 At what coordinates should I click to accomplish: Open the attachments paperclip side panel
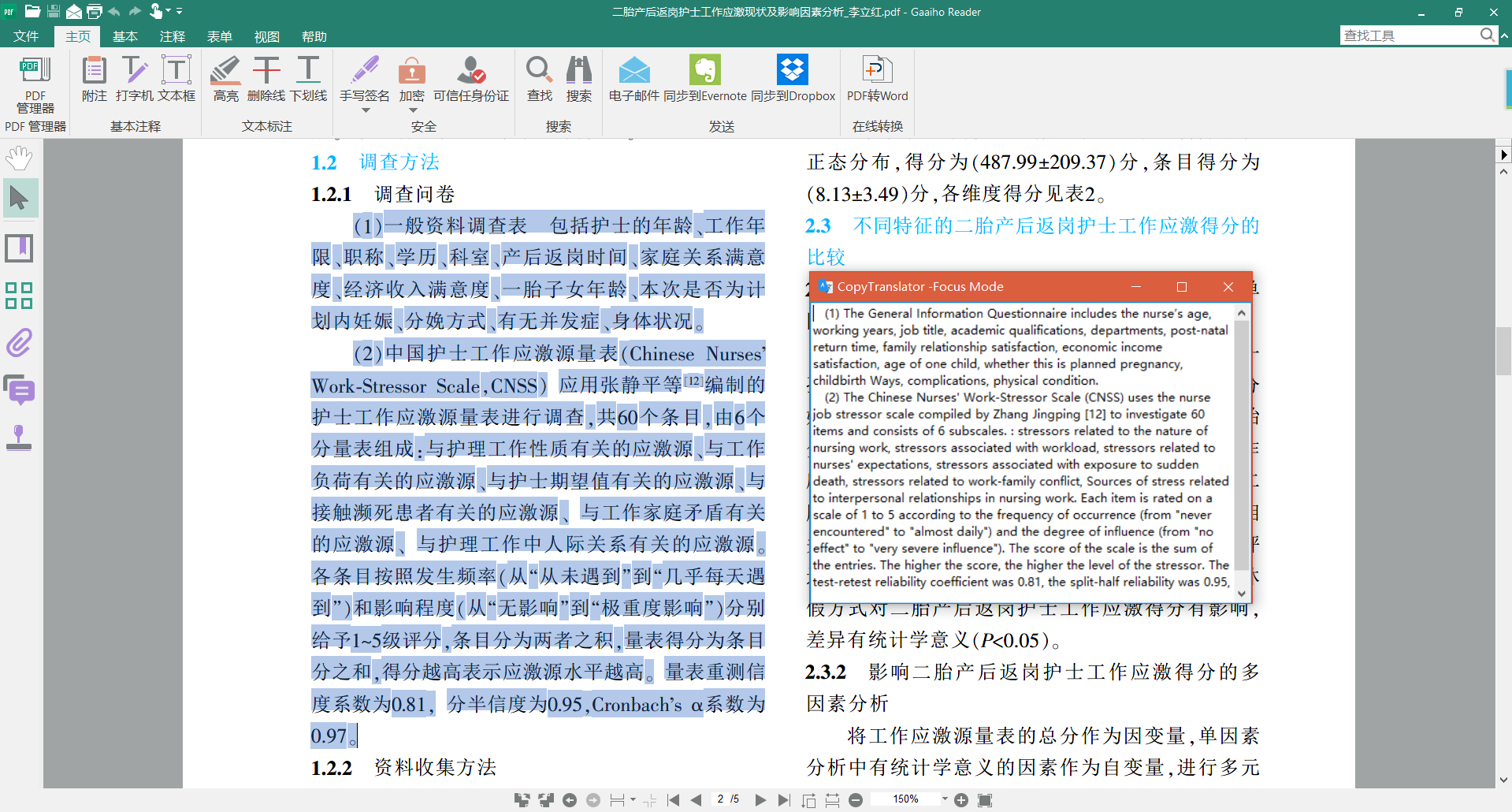click(x=20, y=343)
